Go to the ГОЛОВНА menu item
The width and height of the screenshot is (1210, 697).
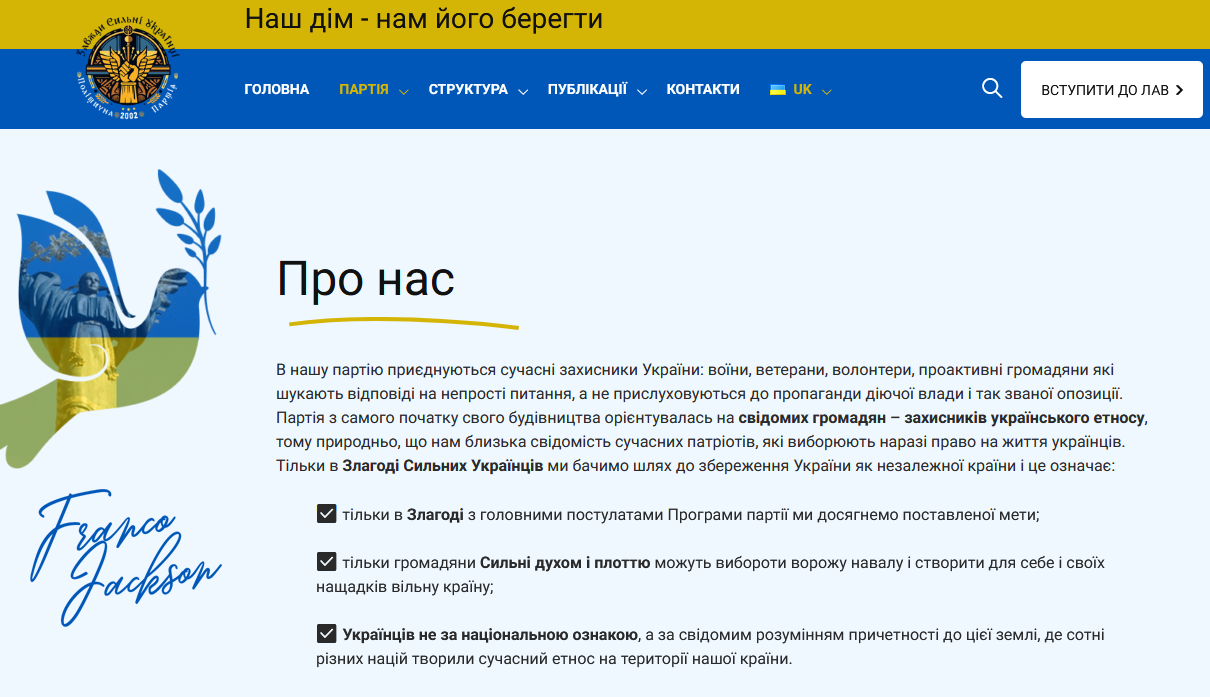[276, 89]
